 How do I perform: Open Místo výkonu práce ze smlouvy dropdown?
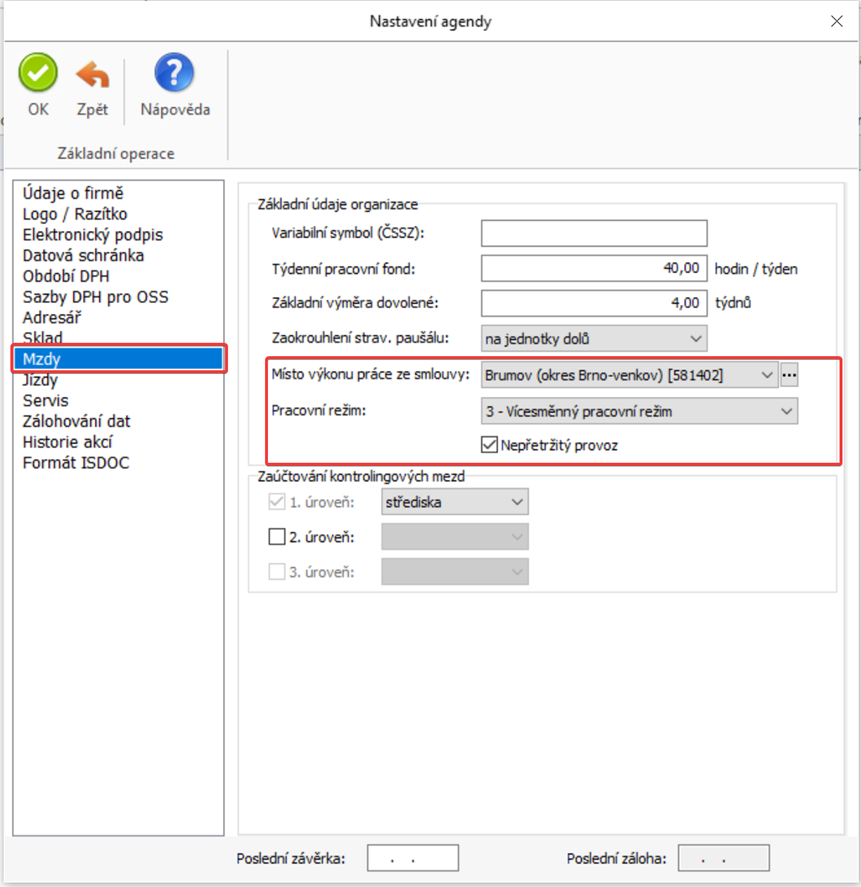[628, 375]
